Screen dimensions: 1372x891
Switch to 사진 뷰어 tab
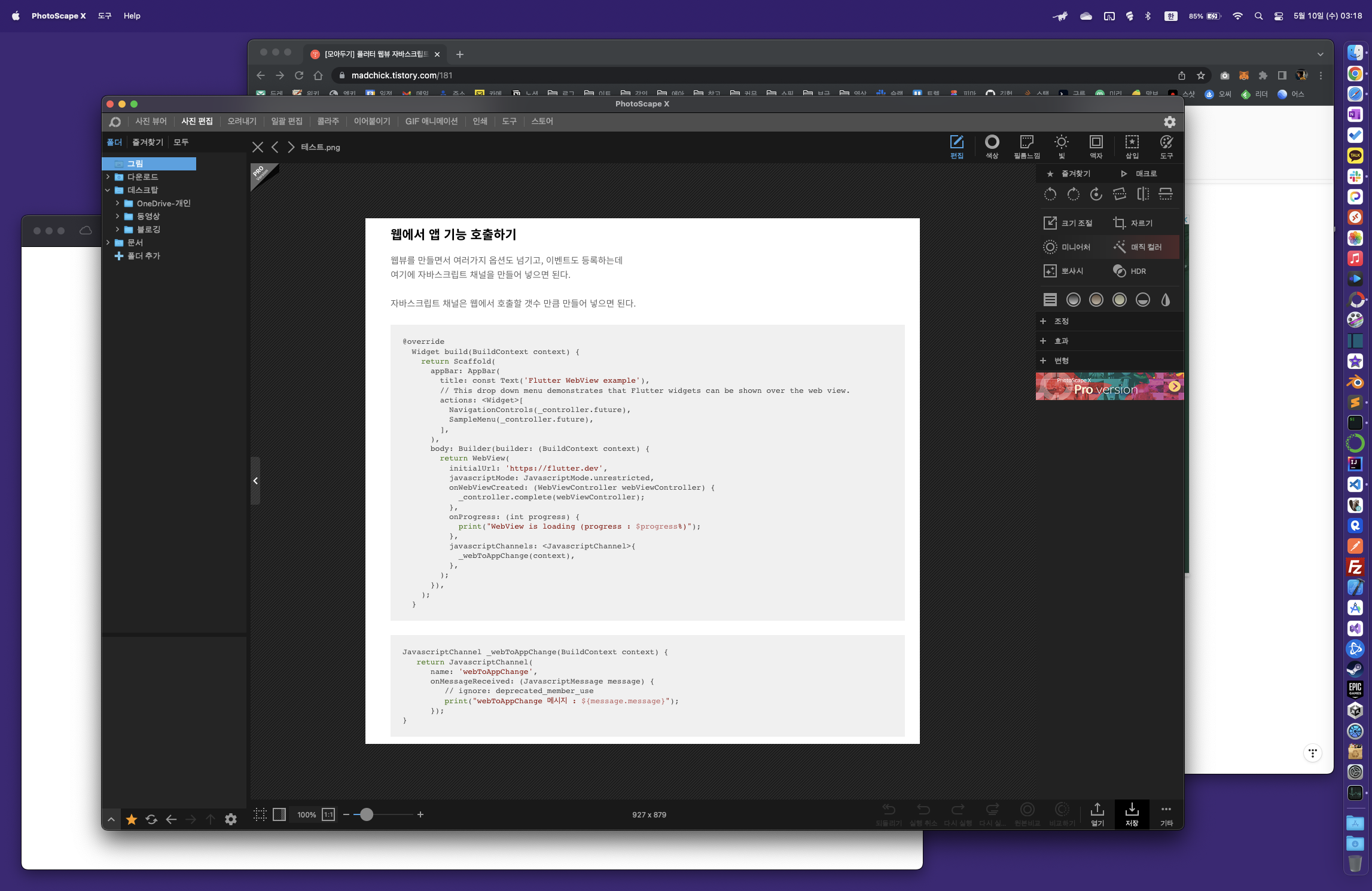(x=151, y=121)
